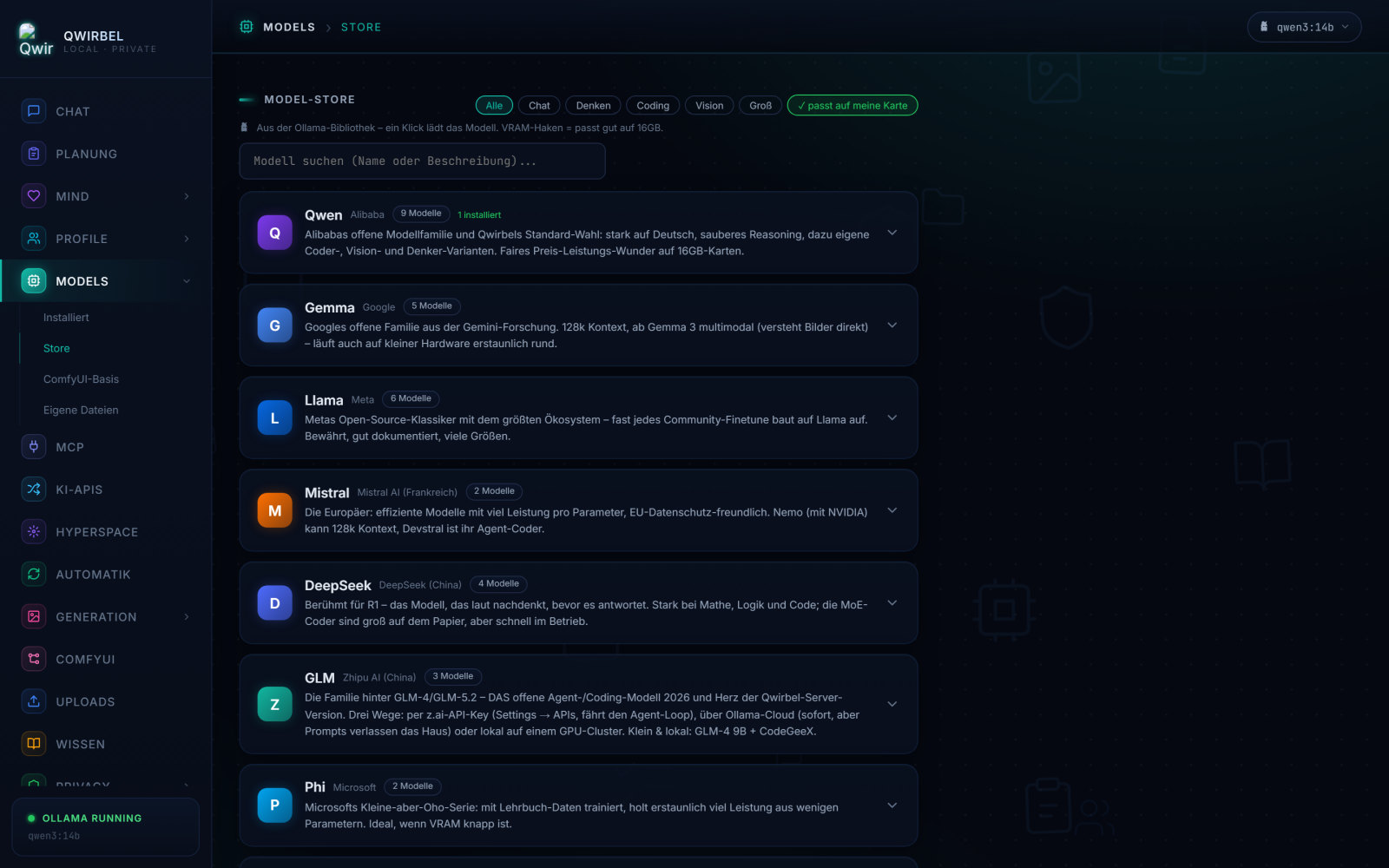Screen dimensions: 1389x868
Task: Click the Models chip icon in sidebar
Action: (x=34, y=281)
